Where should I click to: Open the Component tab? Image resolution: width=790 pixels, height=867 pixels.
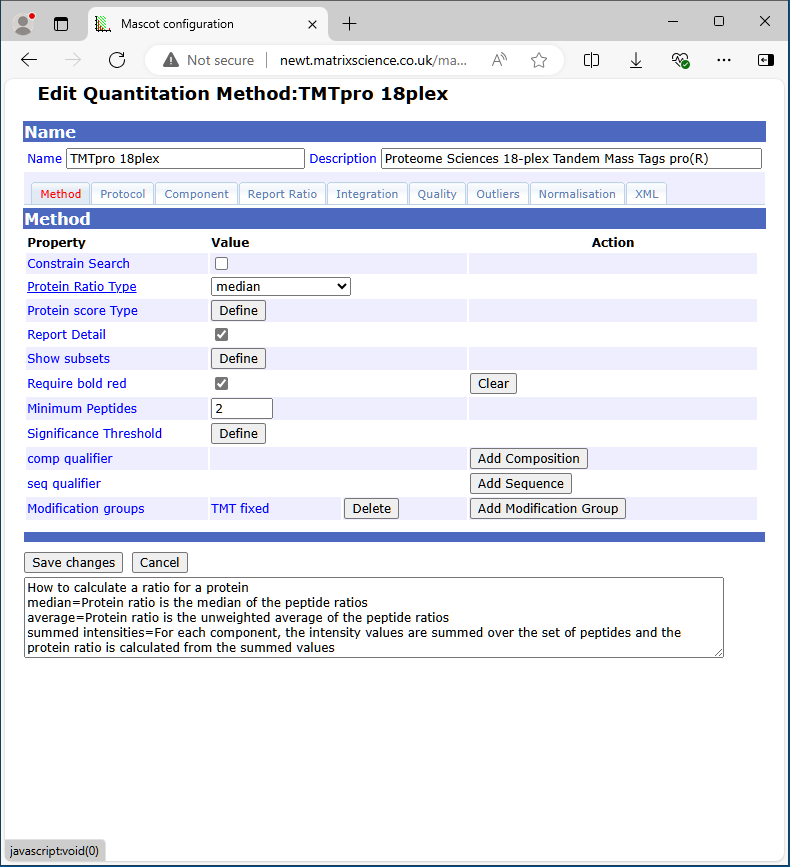pyautogui.click(x=196, y=194)
